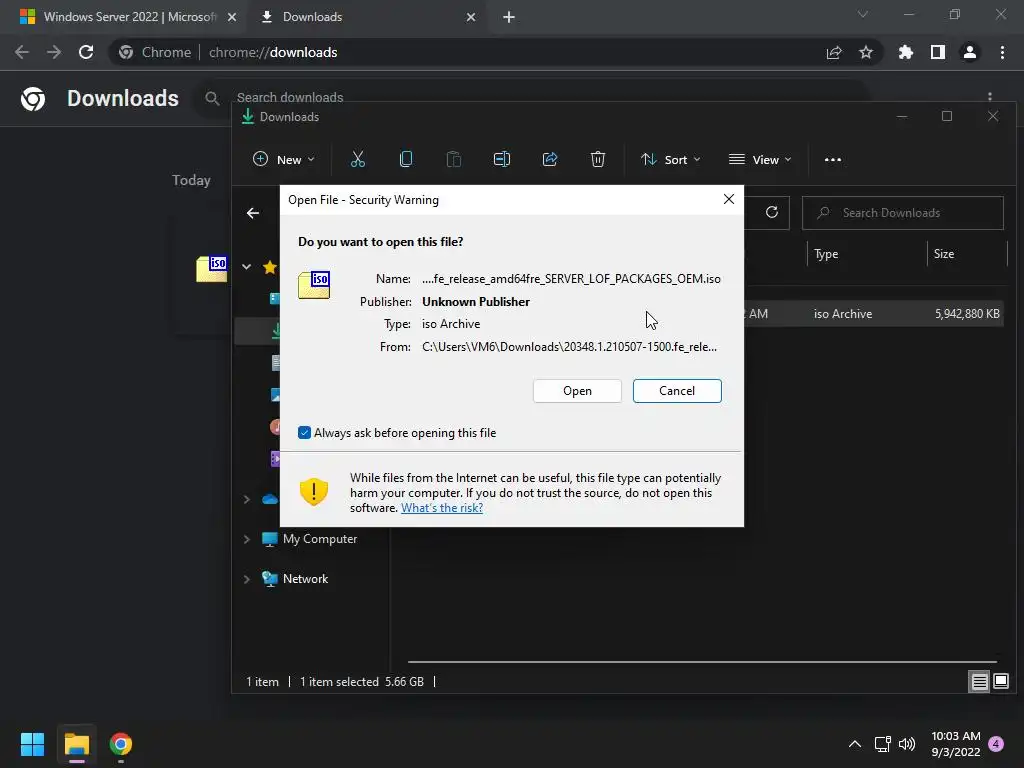1024x768 pixels.
Task: Open the iso file icon in Chrome downloads
Action: click(x=212, y=268)
